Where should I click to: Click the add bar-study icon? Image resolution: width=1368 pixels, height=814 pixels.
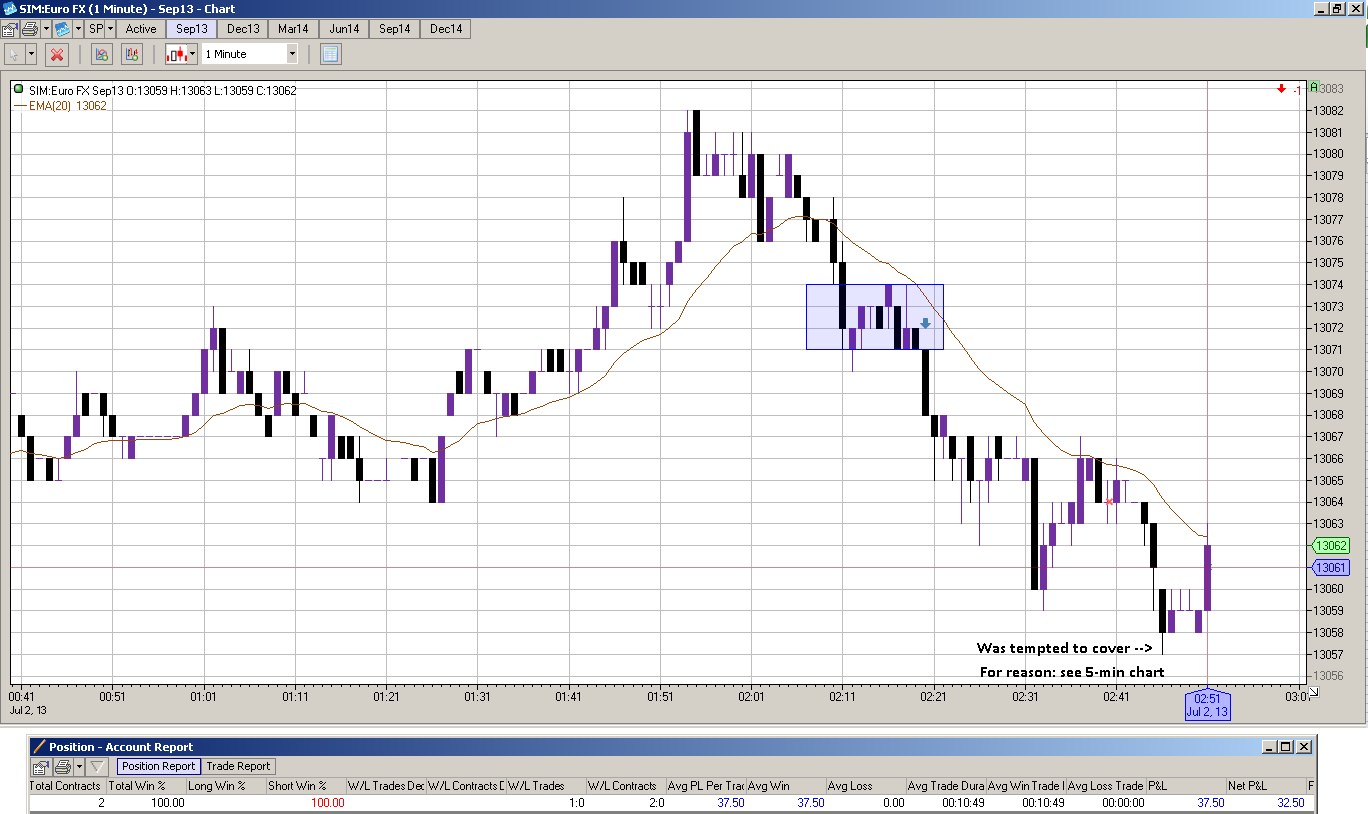coord(132,54)
